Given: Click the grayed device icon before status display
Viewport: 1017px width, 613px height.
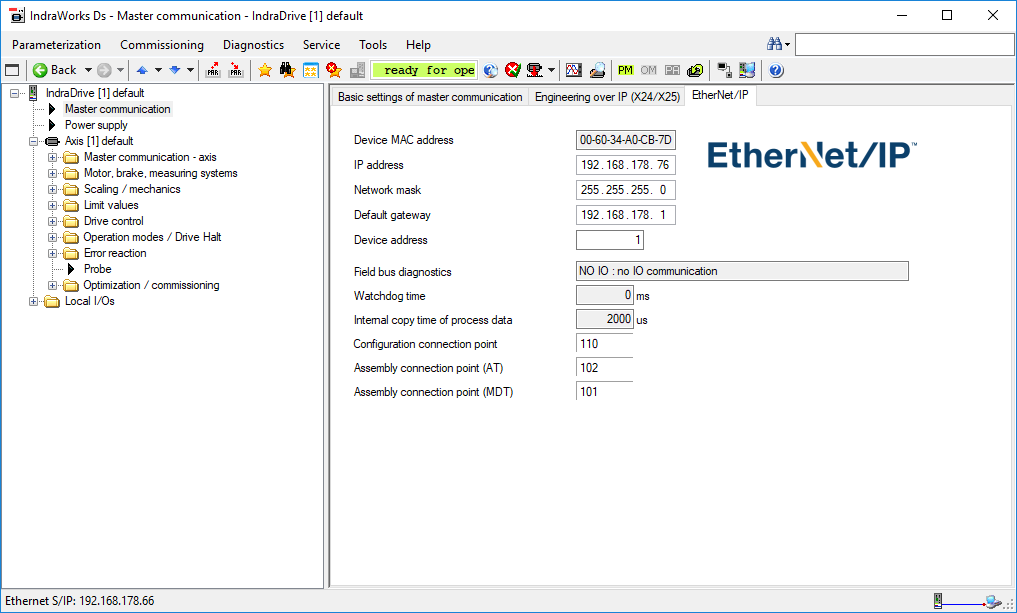Looking at the screenshot, I should (x=357, y=70).
